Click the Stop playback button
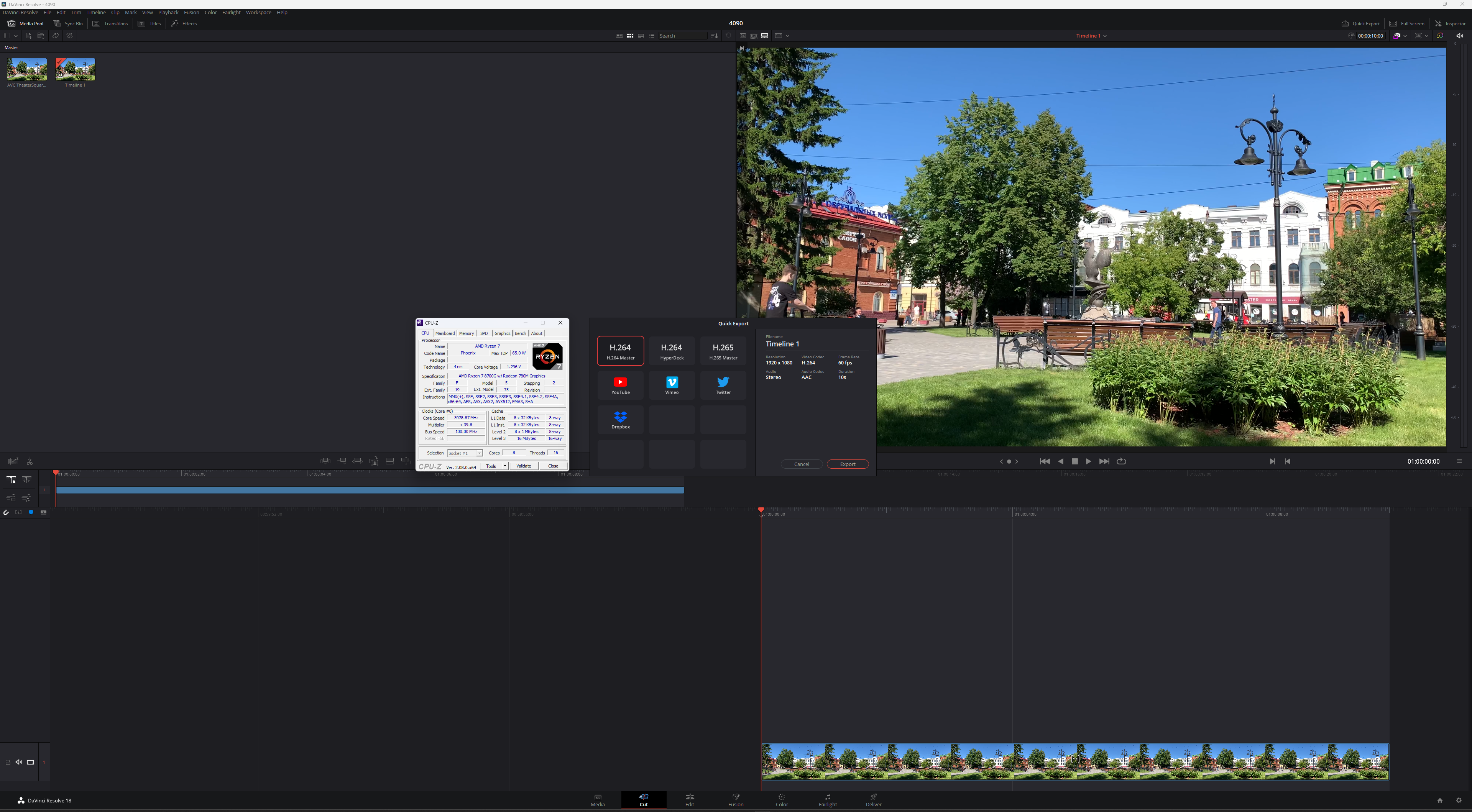 1074,461
